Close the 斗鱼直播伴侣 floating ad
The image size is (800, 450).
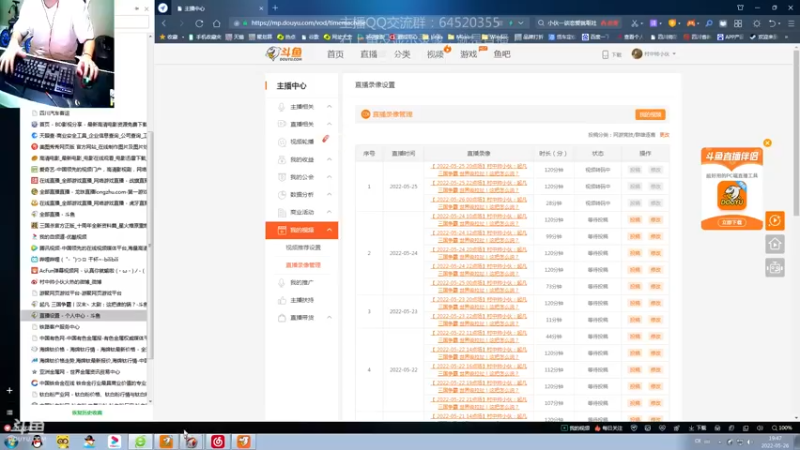coord(767,143)
